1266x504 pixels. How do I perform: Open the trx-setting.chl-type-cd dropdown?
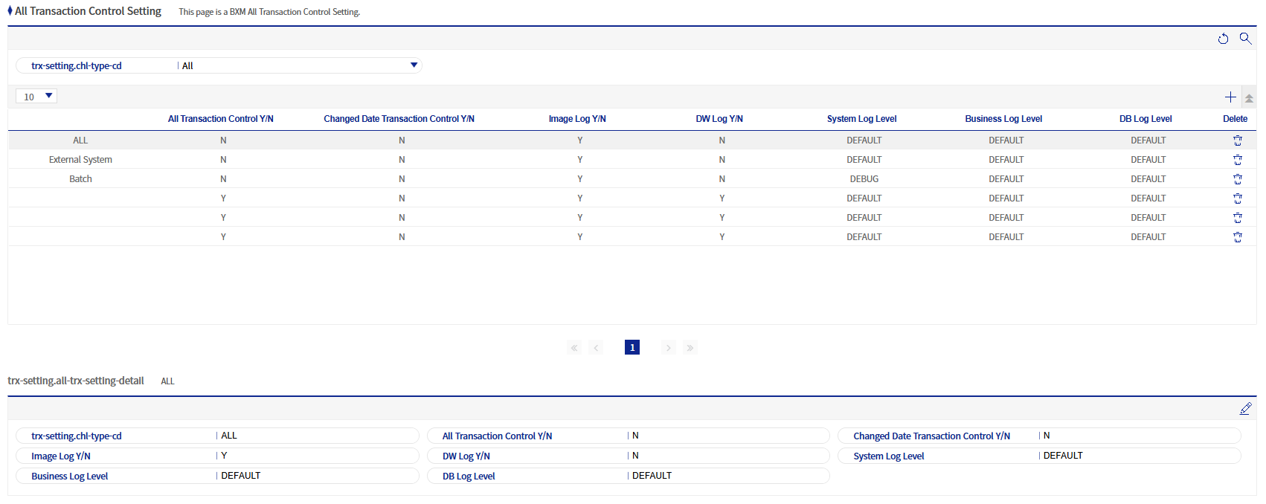pyautogui.click(x=413, y=66)
